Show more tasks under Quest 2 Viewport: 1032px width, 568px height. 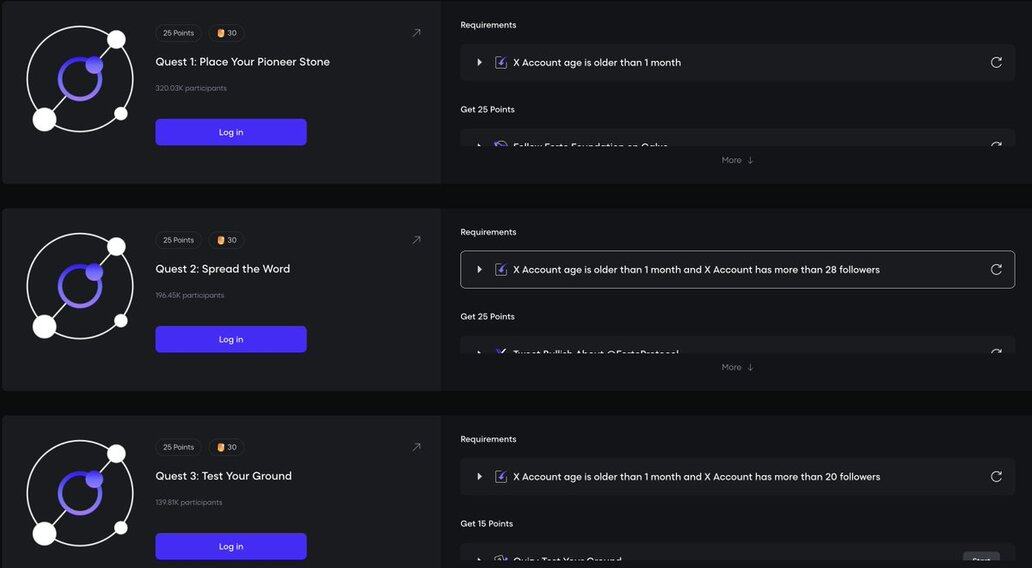click(737, 367)
